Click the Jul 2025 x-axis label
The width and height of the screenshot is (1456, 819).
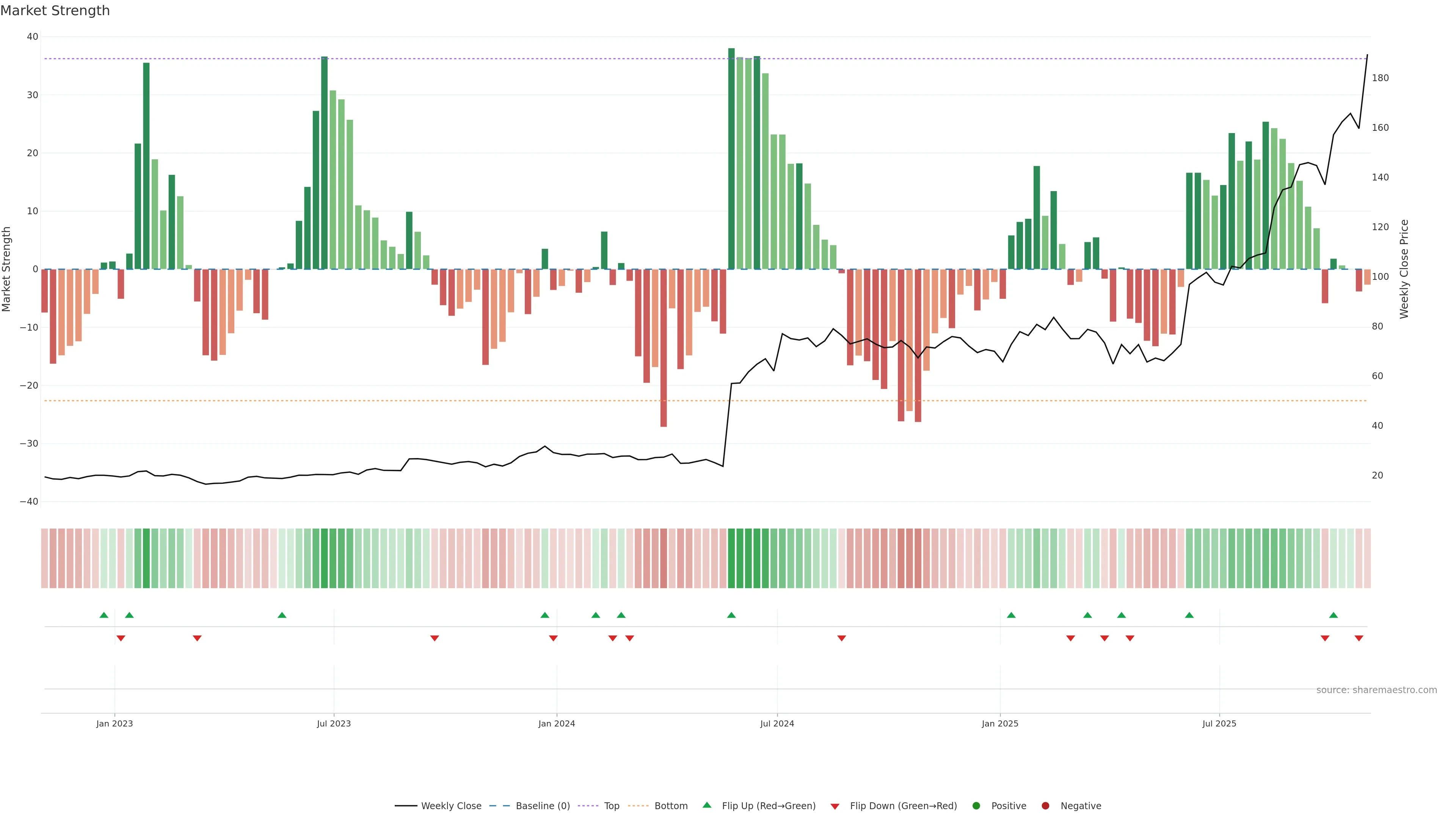point(1219,723)
